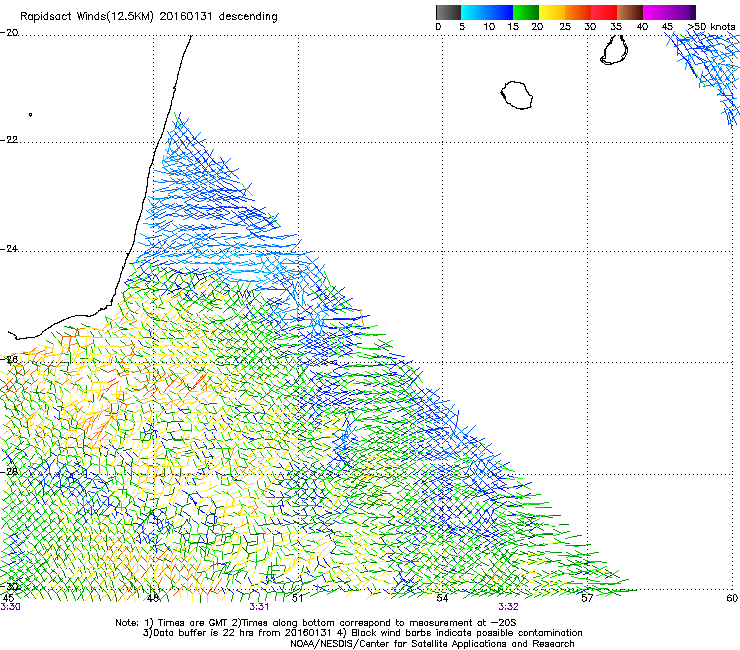Click the '>50 knots' legend label
The image size is (740, 650).
711,27
